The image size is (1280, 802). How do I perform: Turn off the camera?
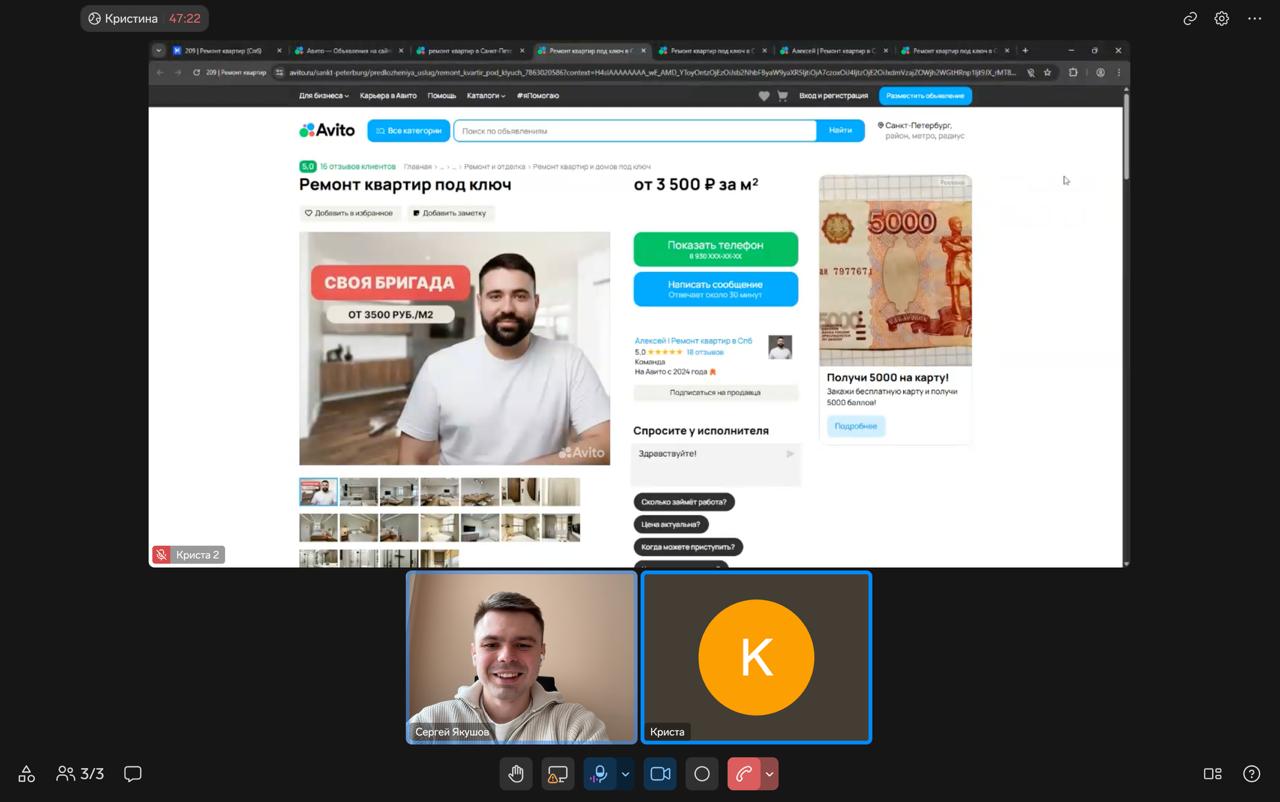[x=660, y=774]
